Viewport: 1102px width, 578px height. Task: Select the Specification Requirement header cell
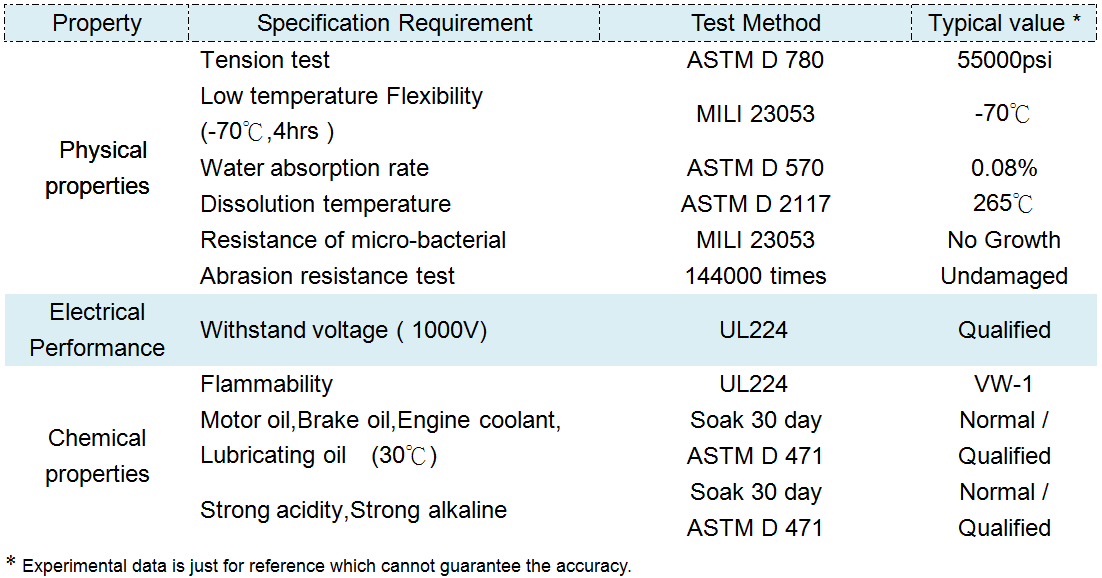395,23
